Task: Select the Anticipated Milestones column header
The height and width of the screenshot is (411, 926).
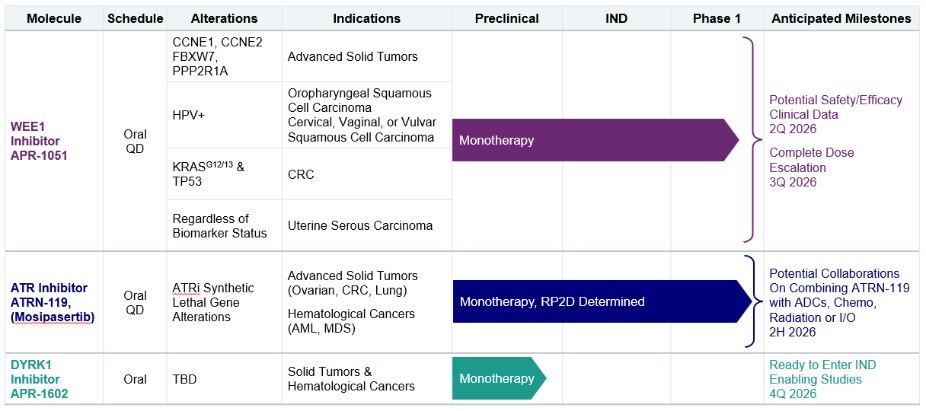Action: (841, 18)
